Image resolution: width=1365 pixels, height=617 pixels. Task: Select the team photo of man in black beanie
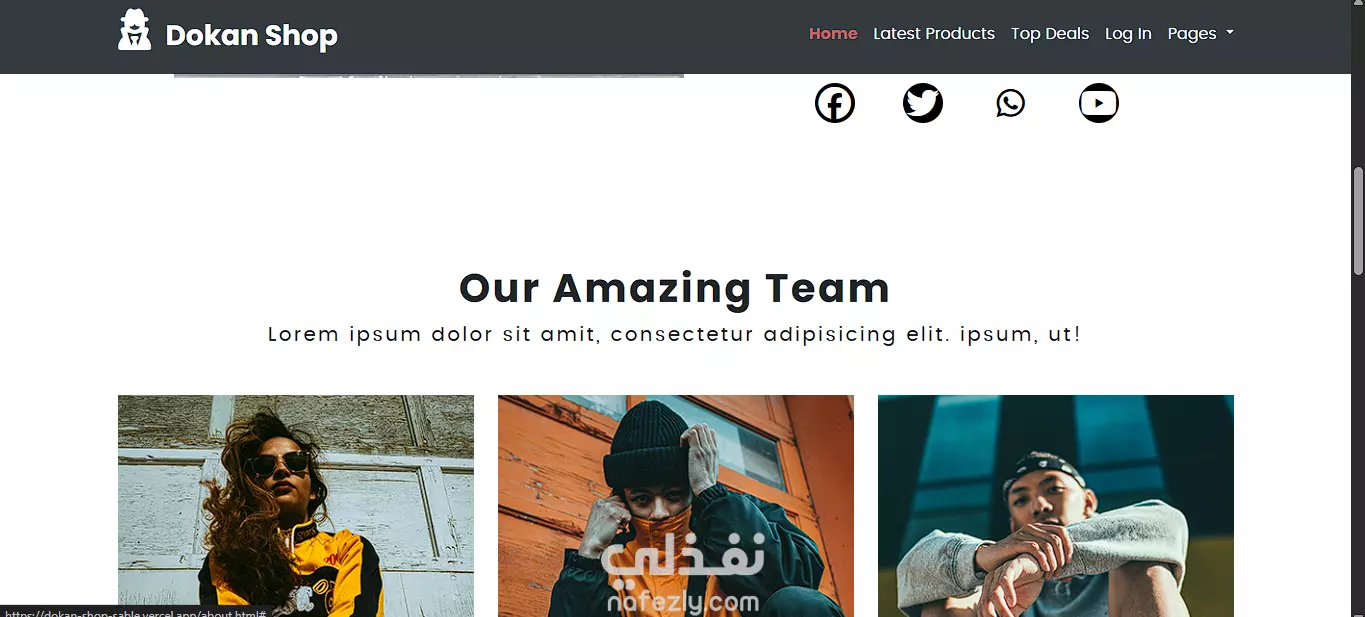point(676,506)
